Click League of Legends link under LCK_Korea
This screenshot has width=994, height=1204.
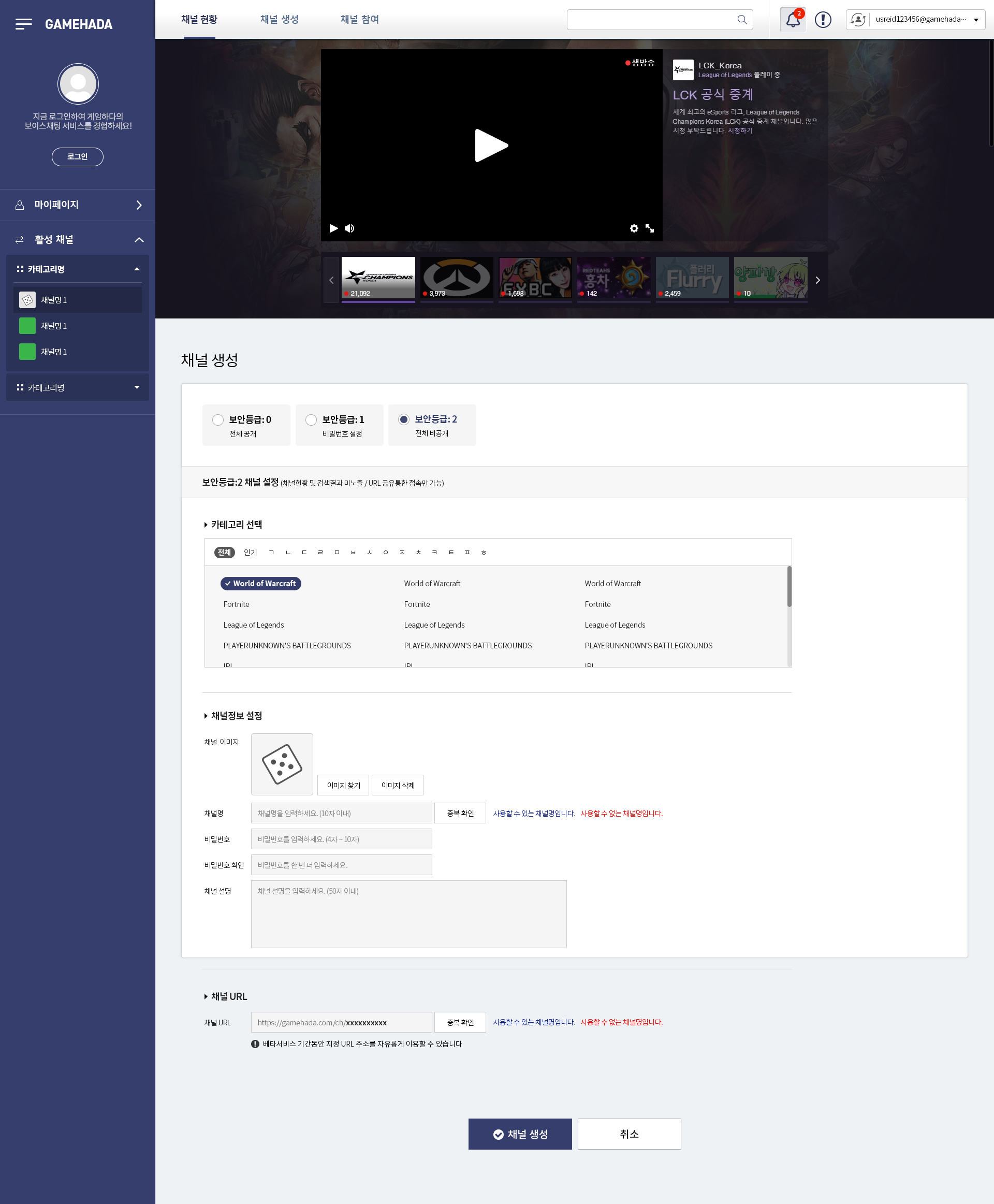pyautogui.click(x=725, y=75)
